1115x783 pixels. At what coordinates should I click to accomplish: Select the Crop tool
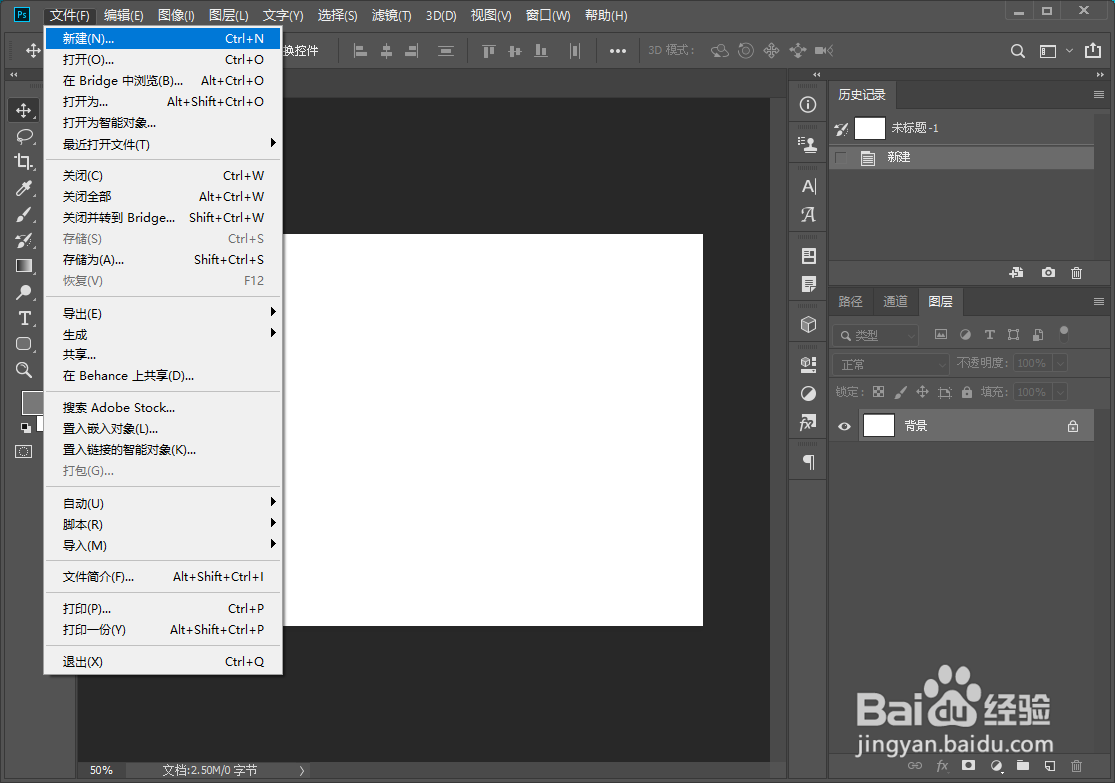24,162
